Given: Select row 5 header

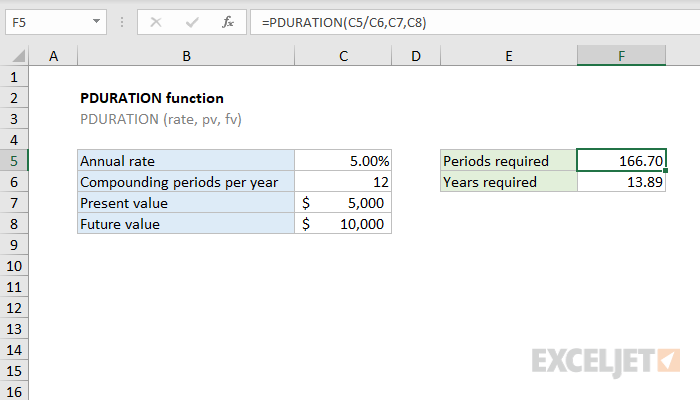Looking at the screenshot, I should [14, 161].
